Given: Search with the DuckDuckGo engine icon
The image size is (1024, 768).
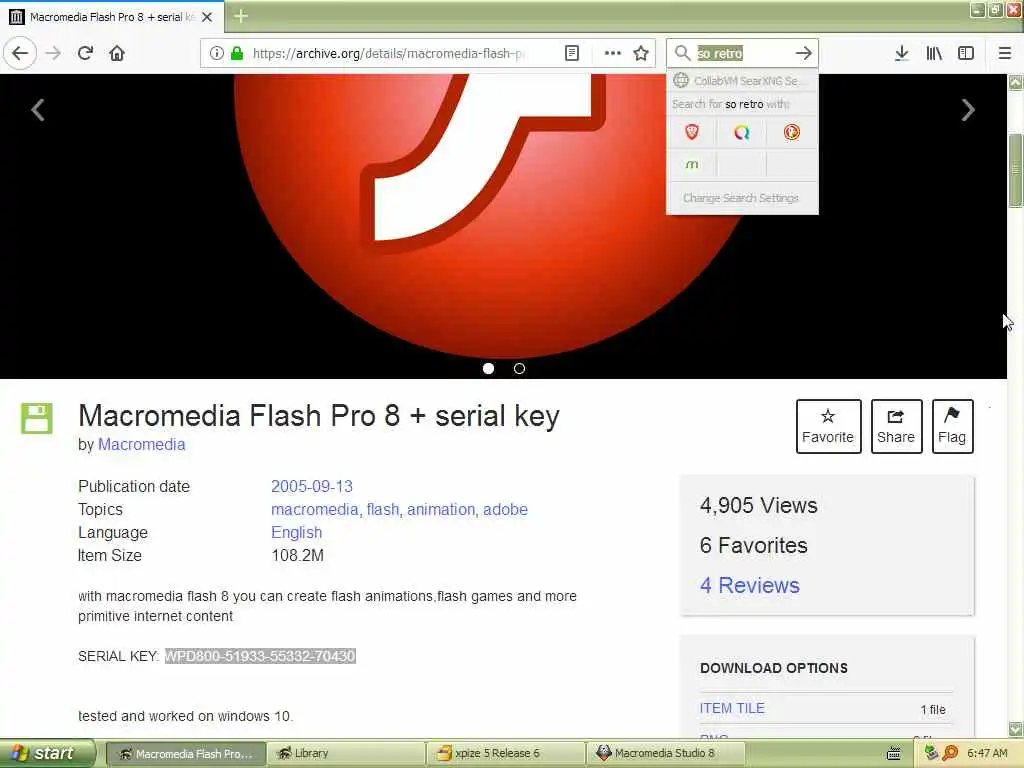Looking at the screenshot, I should (792, 133).
